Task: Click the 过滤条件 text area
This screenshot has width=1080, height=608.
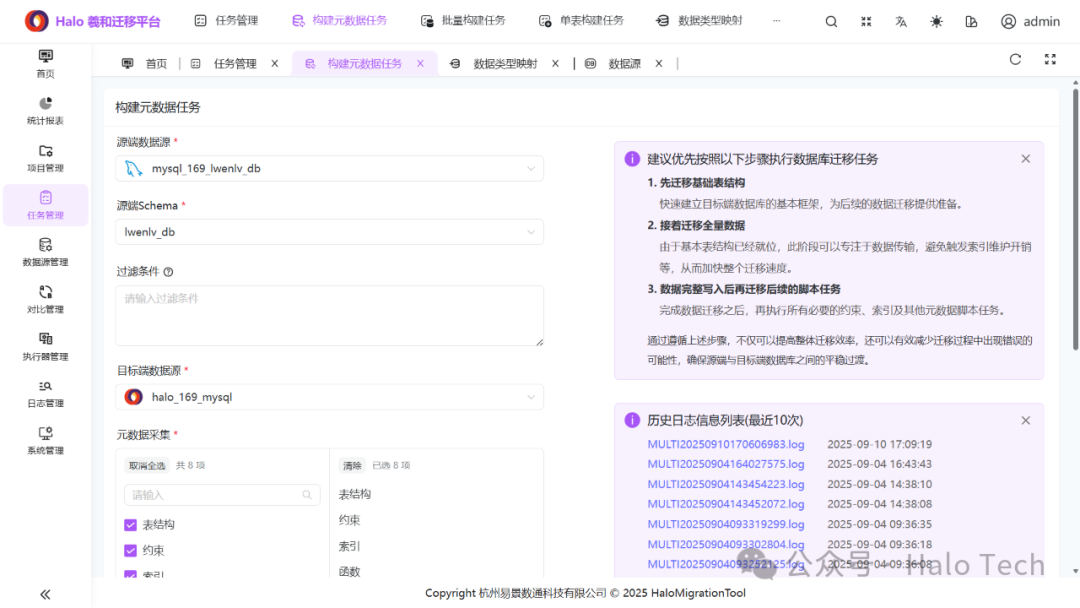Action: click(329, 315)
